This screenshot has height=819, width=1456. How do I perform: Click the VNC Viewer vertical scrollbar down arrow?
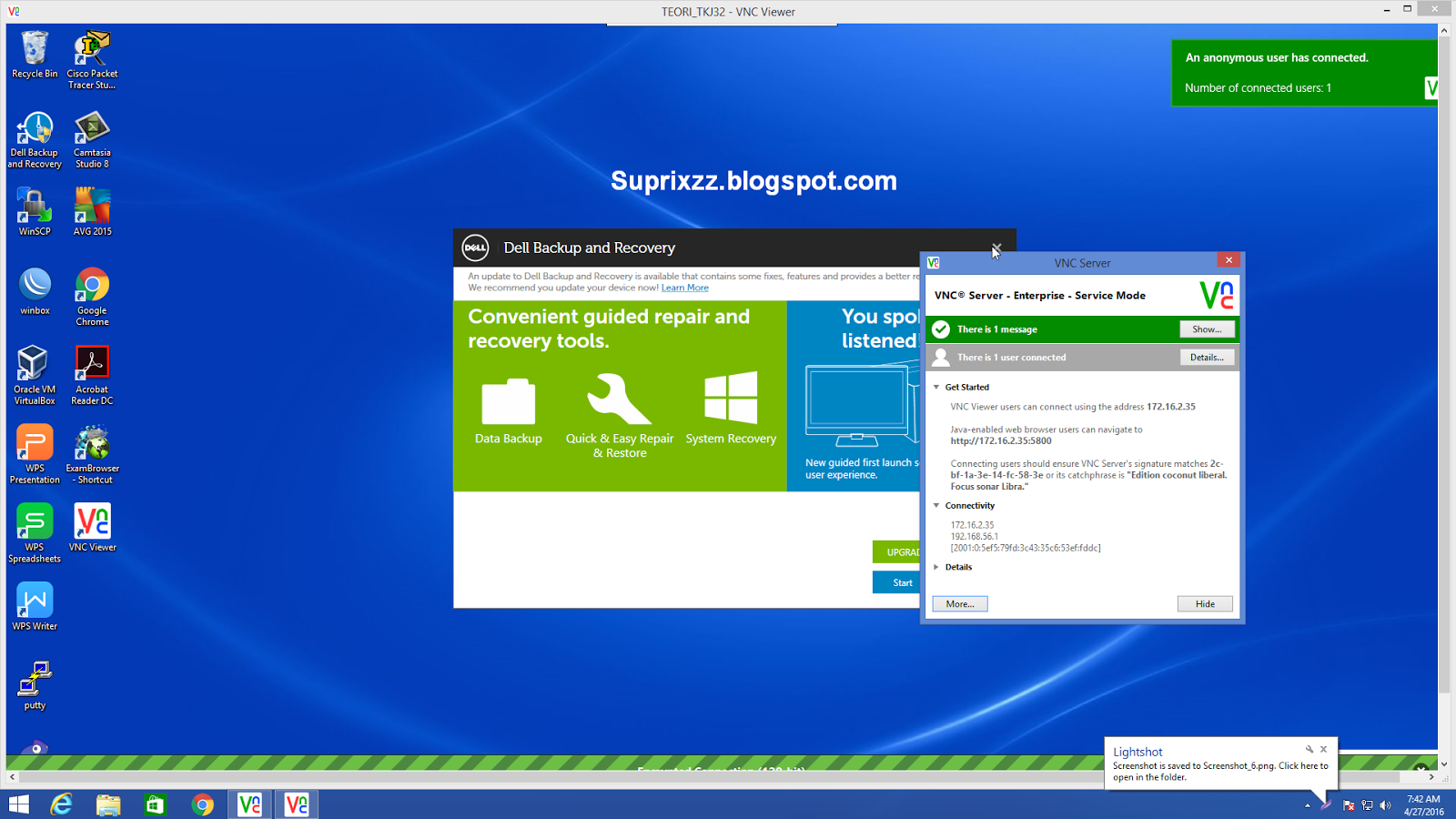click(x=1444, y=764)
